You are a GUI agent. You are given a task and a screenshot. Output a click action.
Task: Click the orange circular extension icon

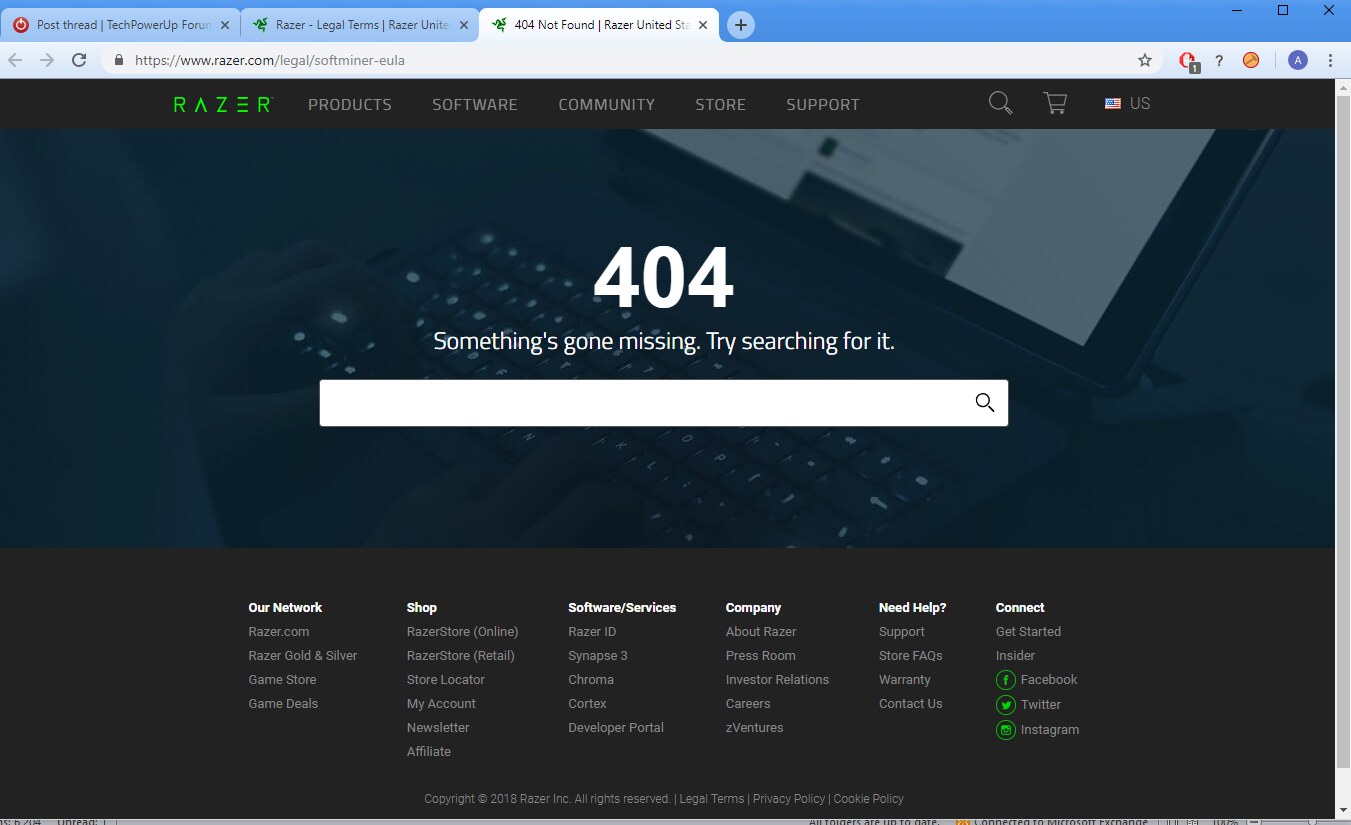pos(1251,60)
